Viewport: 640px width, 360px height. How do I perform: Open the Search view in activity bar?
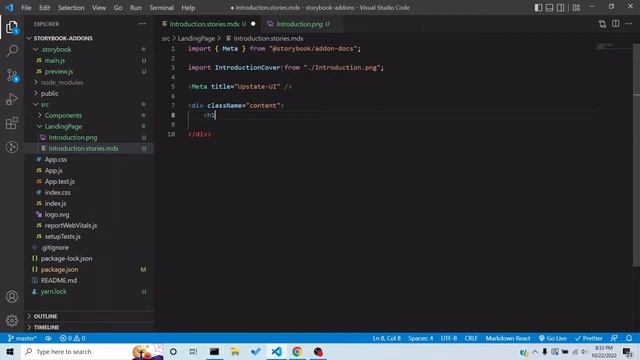pos(12,51)
